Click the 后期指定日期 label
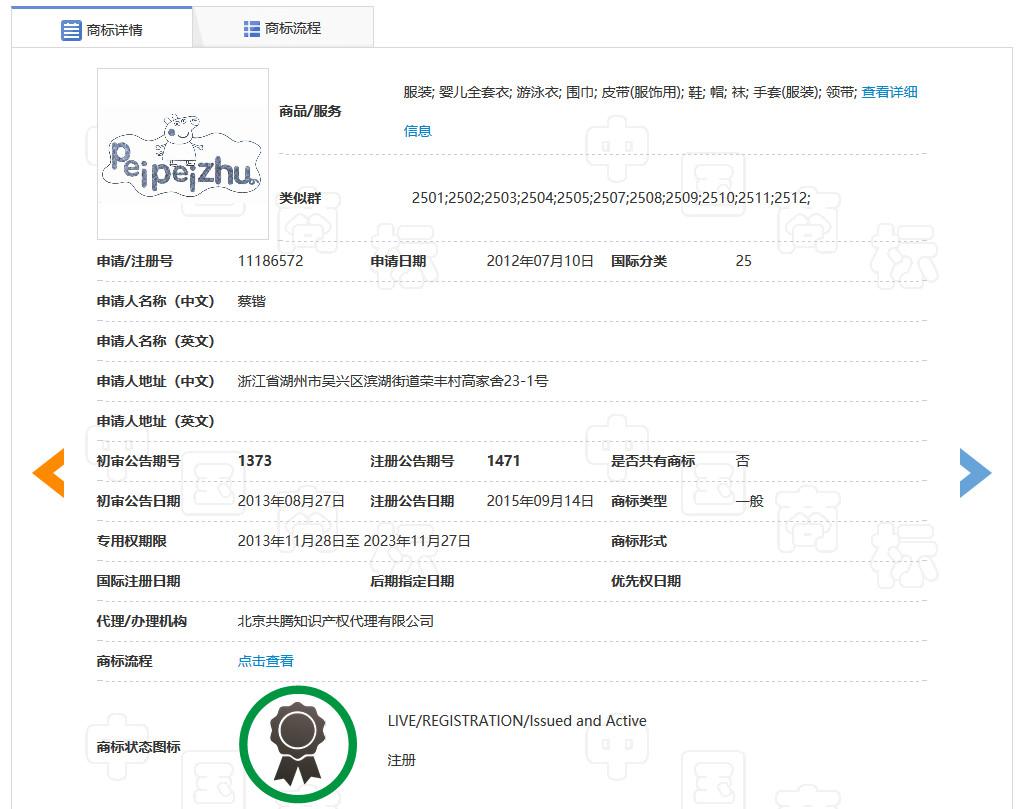The height and width of the screenshot is (809, 1035). pyautogui.click(x=412, y=581)
